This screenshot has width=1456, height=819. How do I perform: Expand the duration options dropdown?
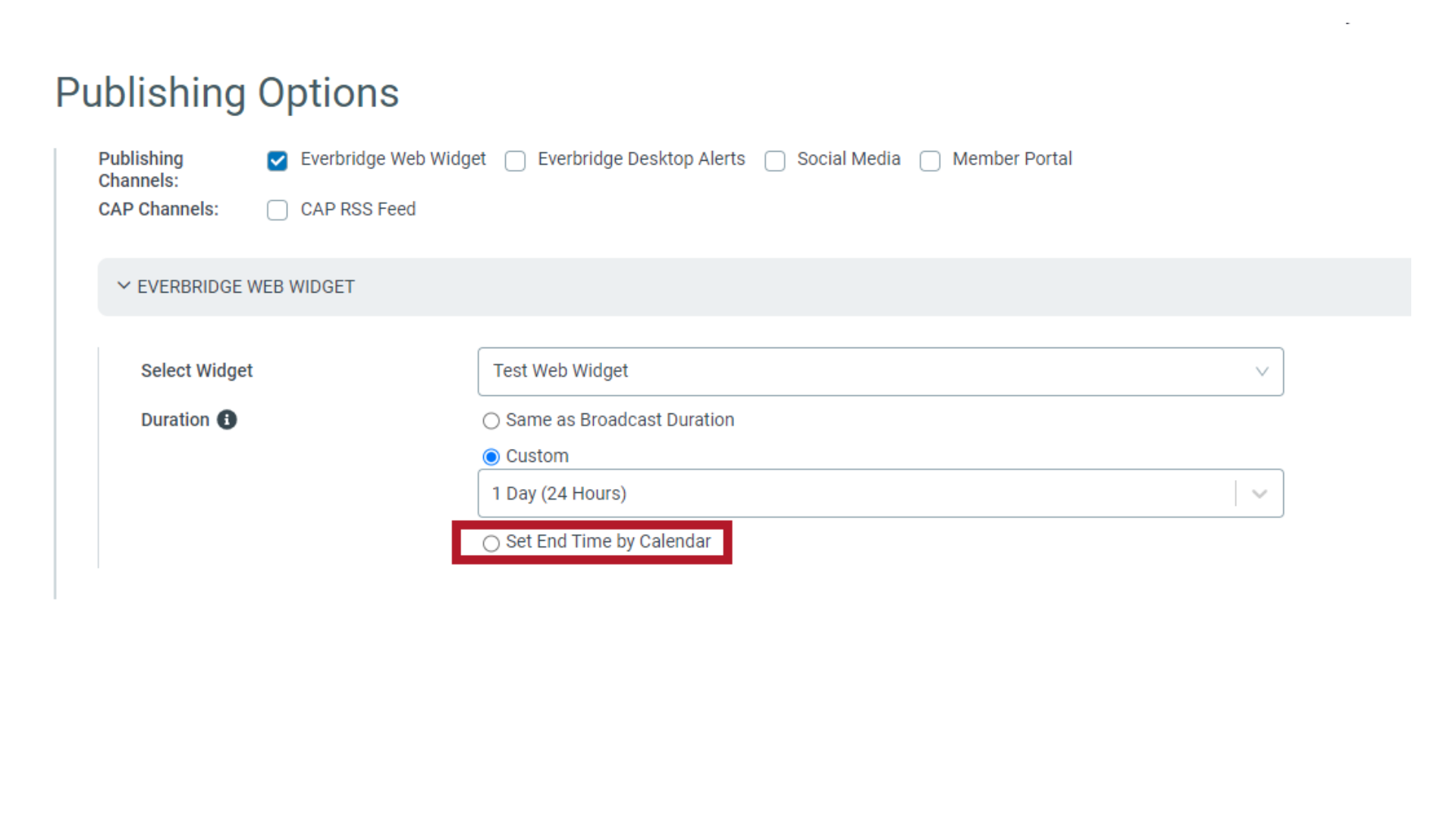1259,492
